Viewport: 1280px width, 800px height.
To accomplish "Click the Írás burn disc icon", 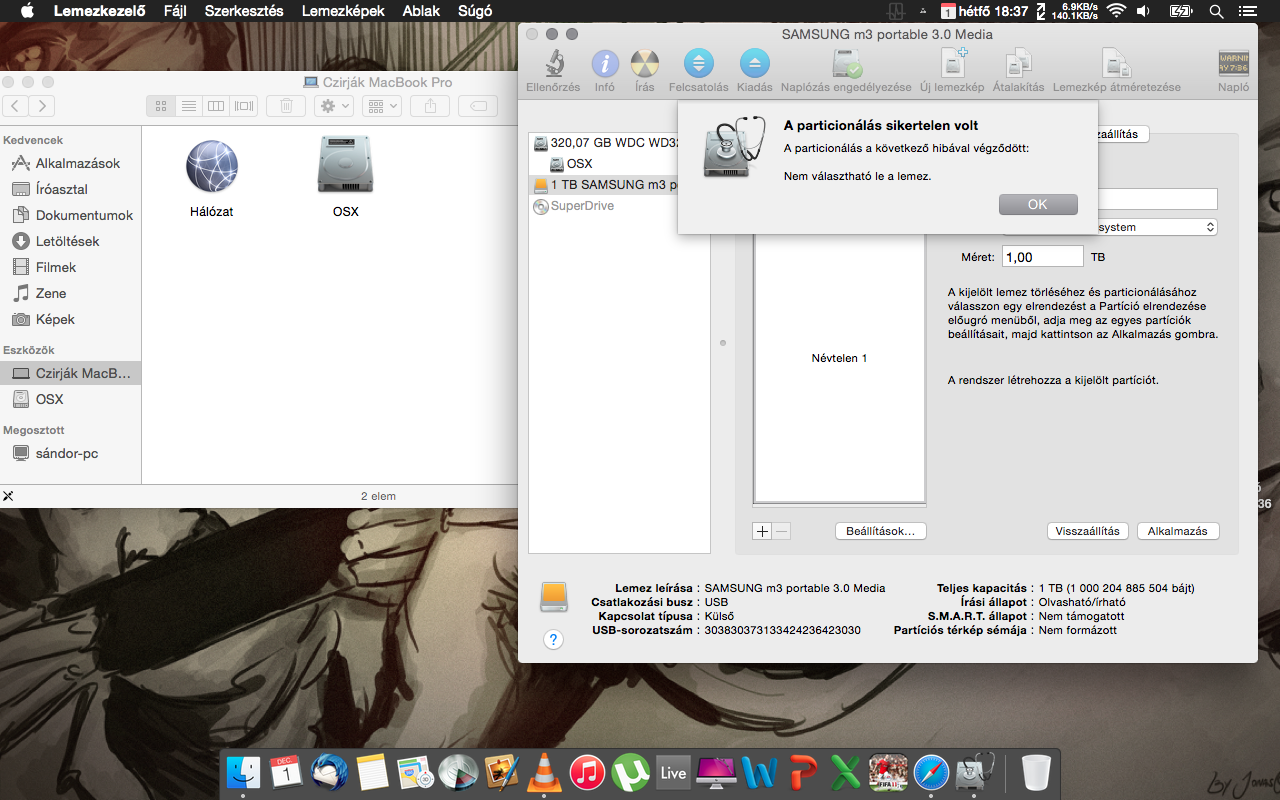I will click(645, 64).
